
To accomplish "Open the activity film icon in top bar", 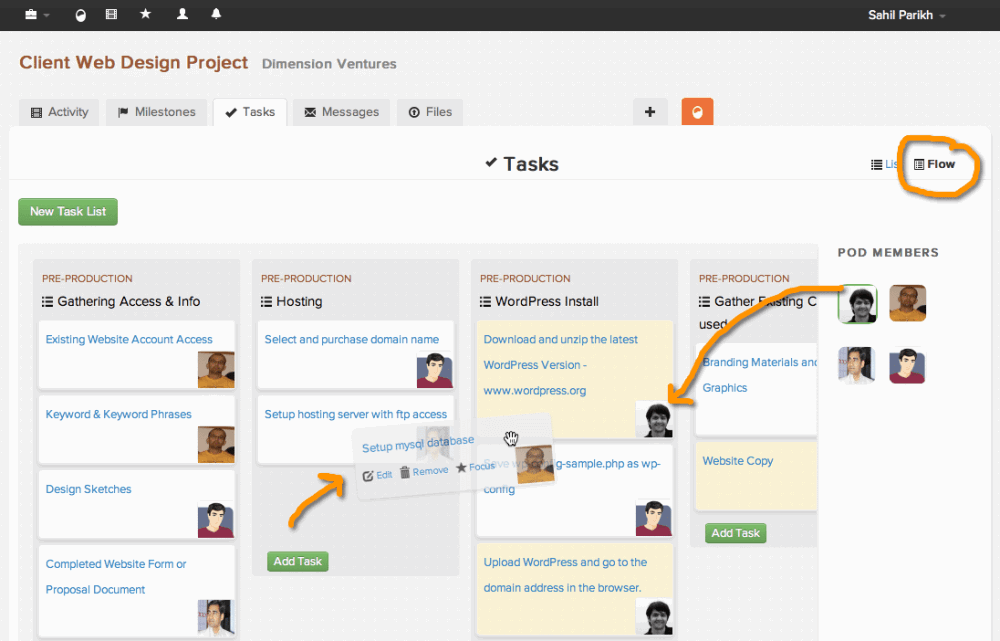I will [x=112, y=14].
